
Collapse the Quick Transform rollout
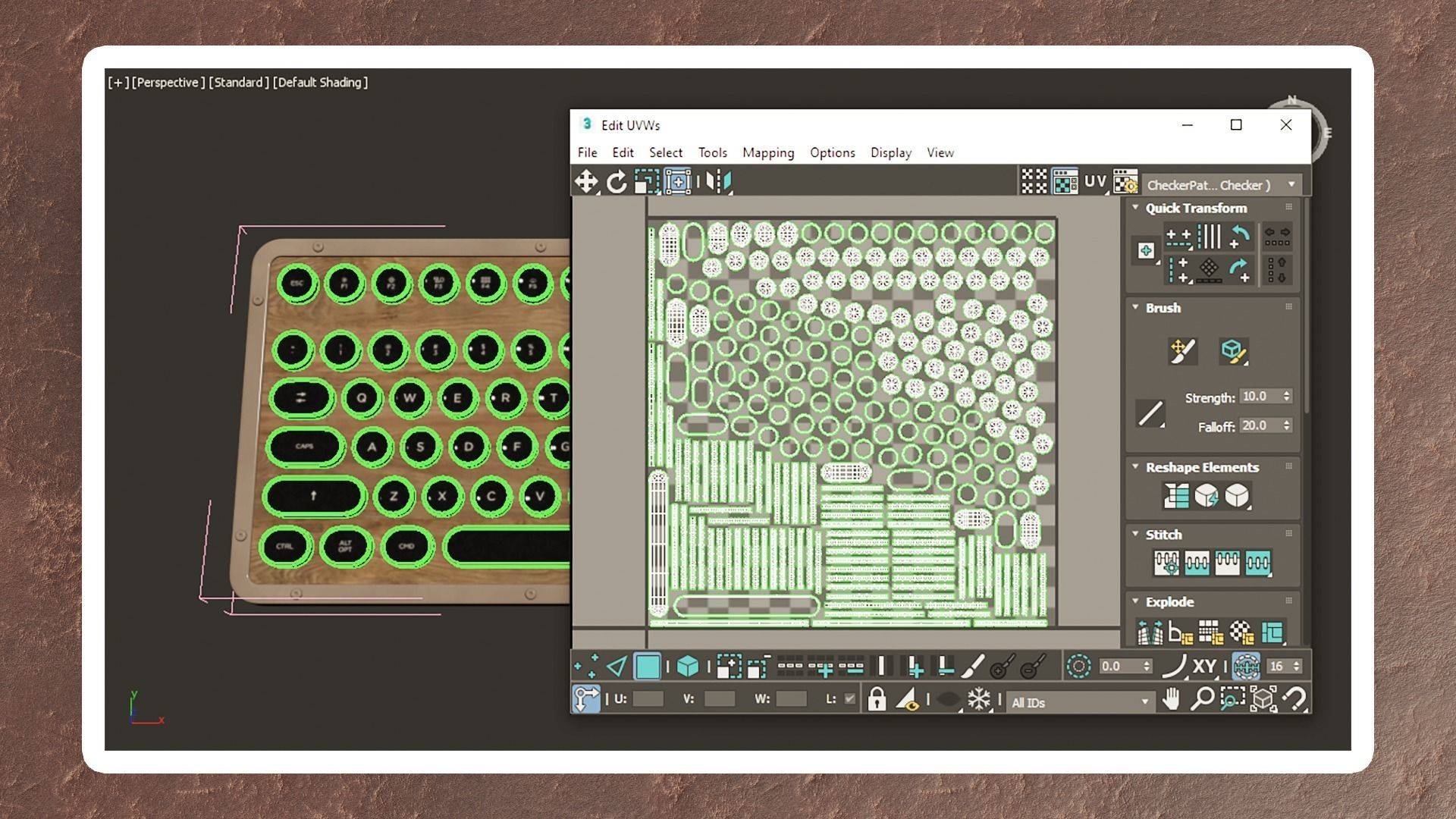[x=1135, y=207]
